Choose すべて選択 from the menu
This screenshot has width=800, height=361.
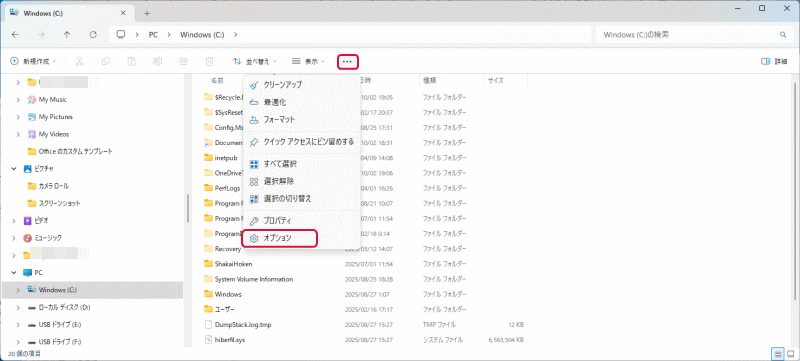click(302, 164)
